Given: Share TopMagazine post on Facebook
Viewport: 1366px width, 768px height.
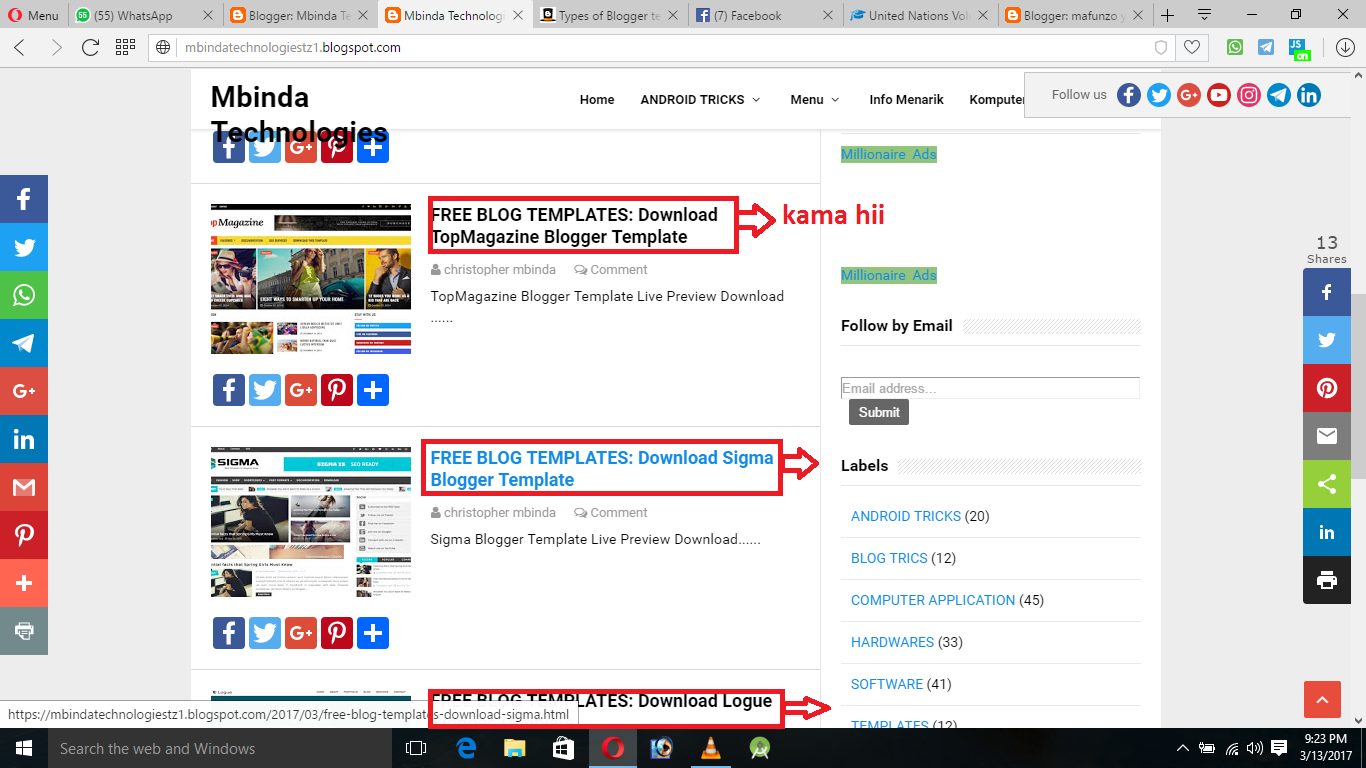Looking at the screenshot, I should click(x=229, y=390).
